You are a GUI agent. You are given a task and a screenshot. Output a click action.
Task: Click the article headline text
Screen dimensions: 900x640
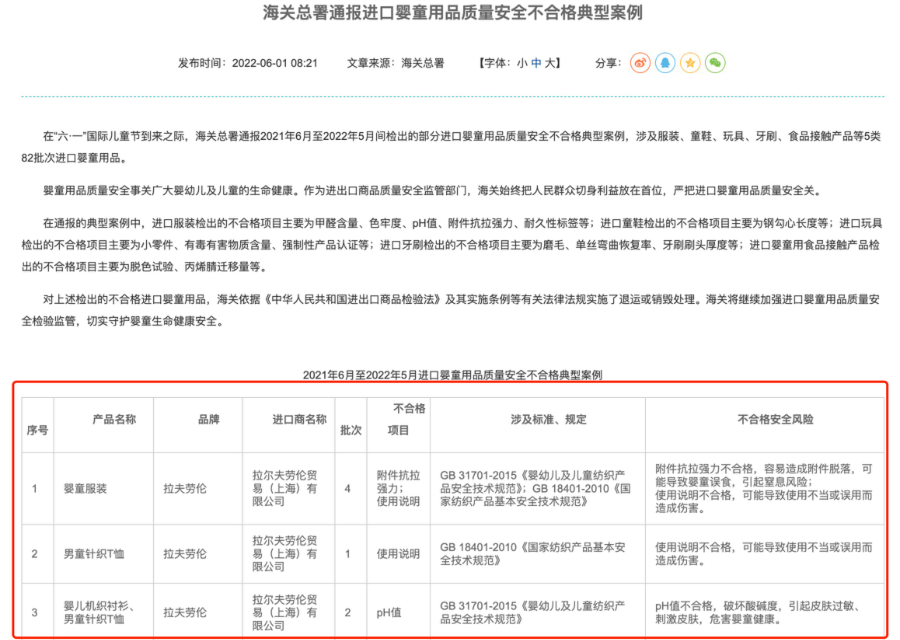pyautogui.click(x=452, y=14)
